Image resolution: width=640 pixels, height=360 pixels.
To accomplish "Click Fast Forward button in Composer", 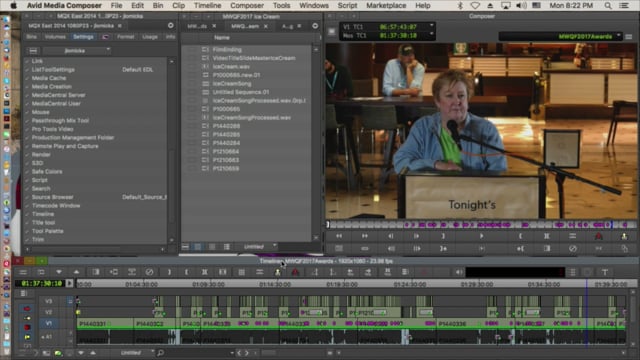I will click(364, 236).
